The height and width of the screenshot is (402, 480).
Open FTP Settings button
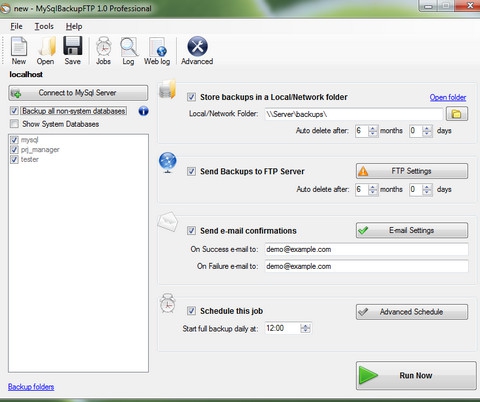click(x=412, y=171)
